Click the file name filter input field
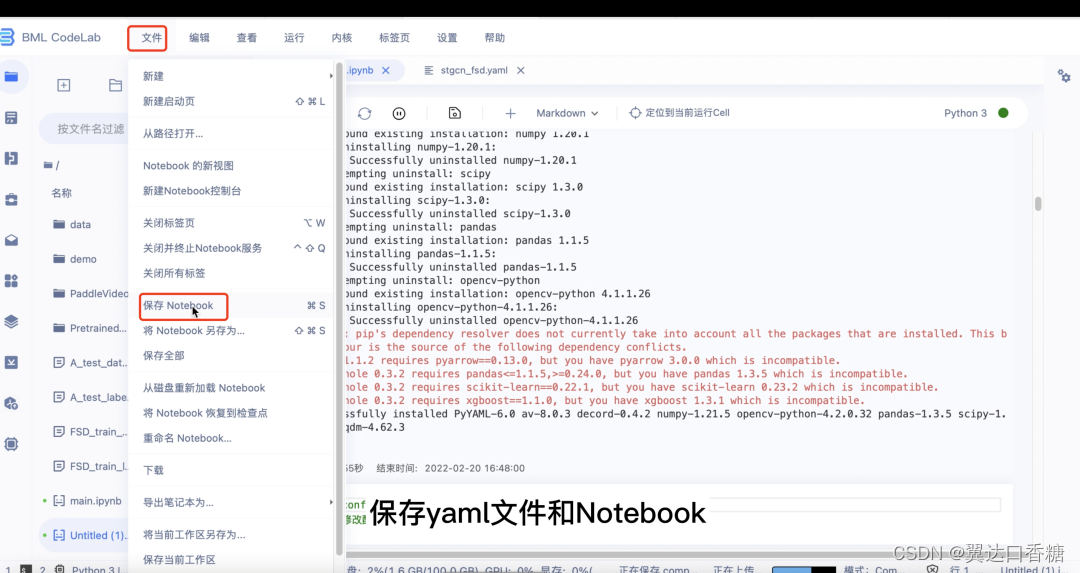The height and width of the screenshot is (573, 1080). tap(86, 129)
